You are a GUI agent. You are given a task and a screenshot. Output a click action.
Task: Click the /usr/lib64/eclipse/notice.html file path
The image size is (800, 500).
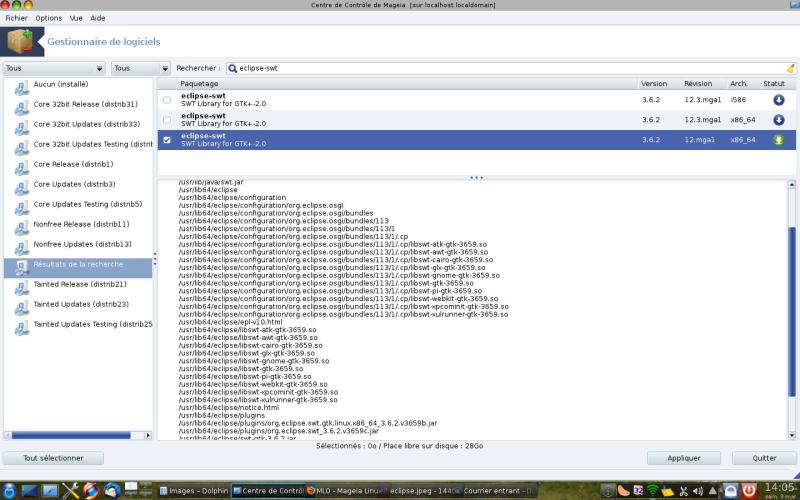229,408
